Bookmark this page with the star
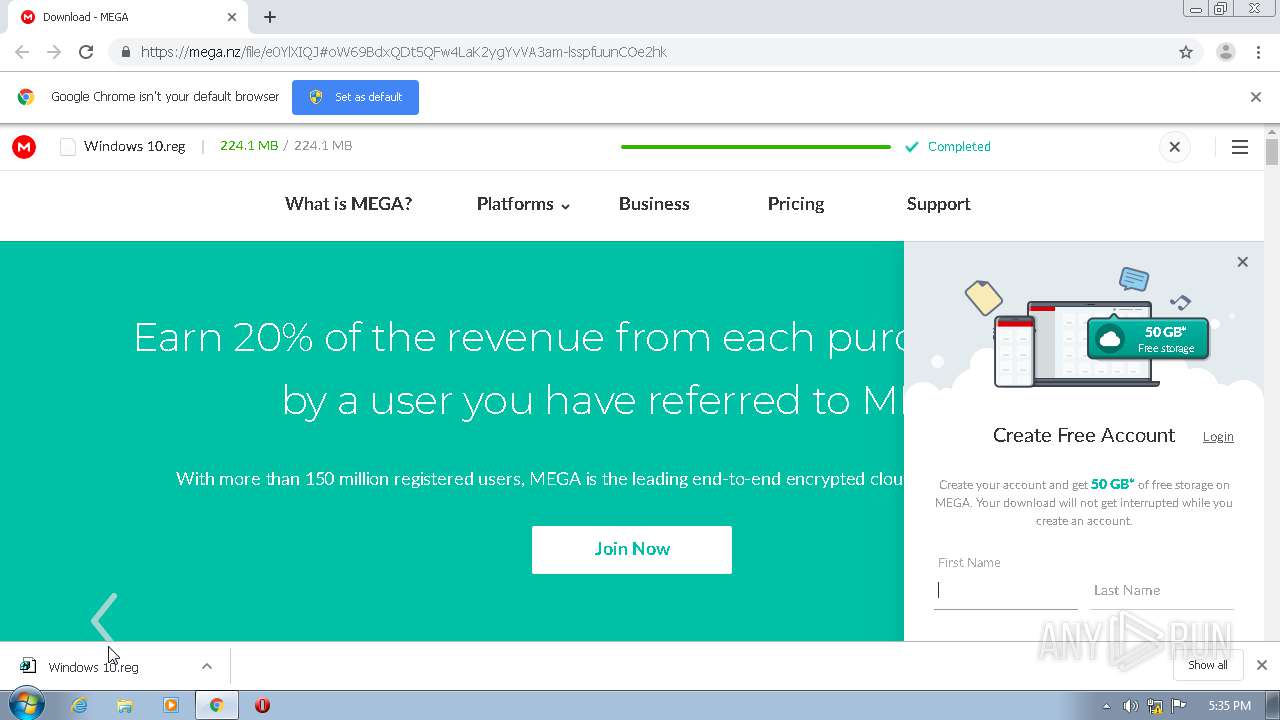This screenshot has width=1280, height=720. click(x=1186, y=52)
